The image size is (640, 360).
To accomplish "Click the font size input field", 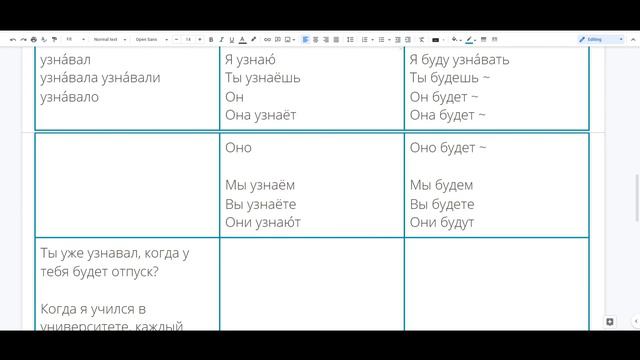I will (188, 40).
